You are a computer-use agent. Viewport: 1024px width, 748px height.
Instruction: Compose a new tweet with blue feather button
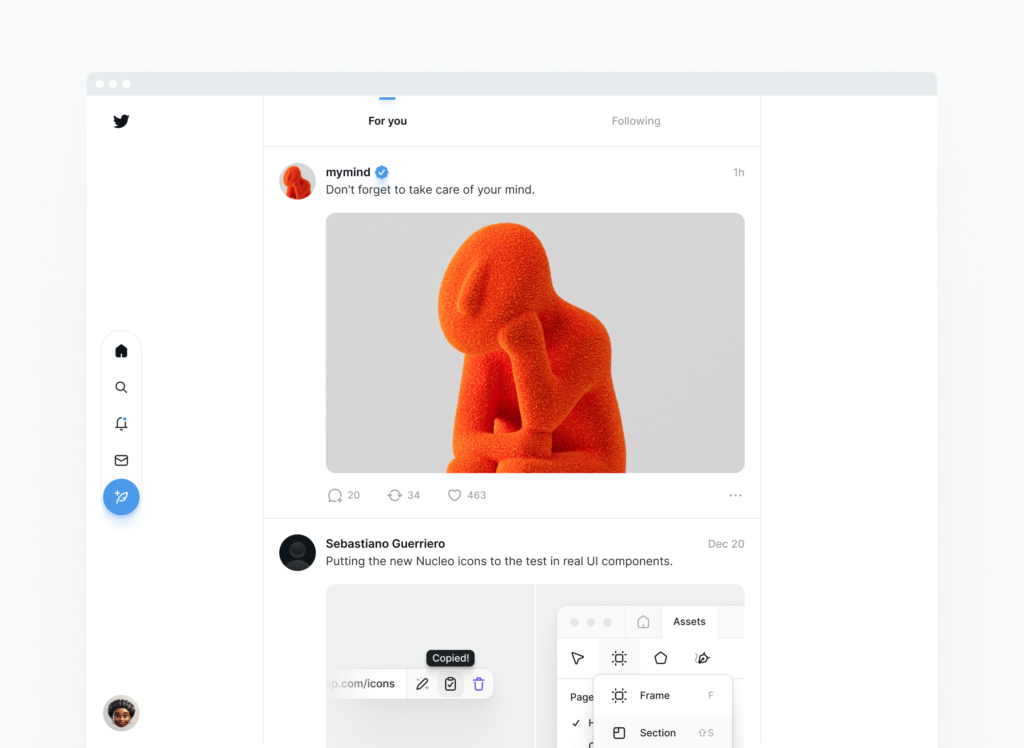pyautogui.click(x=121, y=497)
